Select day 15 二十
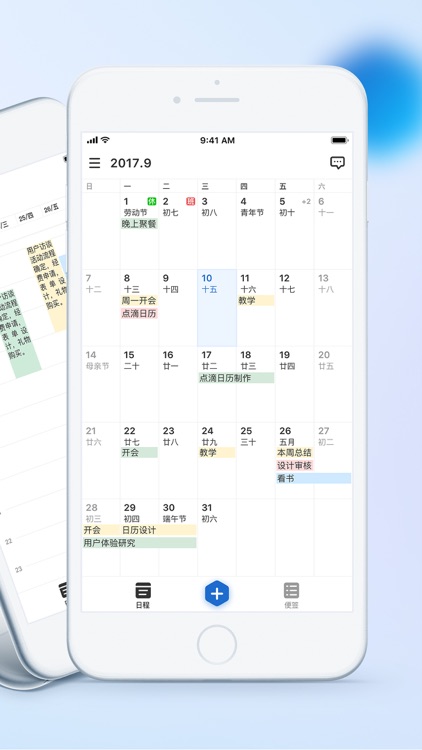The width and height of the screenshot is (422, 750). [139, 385]
